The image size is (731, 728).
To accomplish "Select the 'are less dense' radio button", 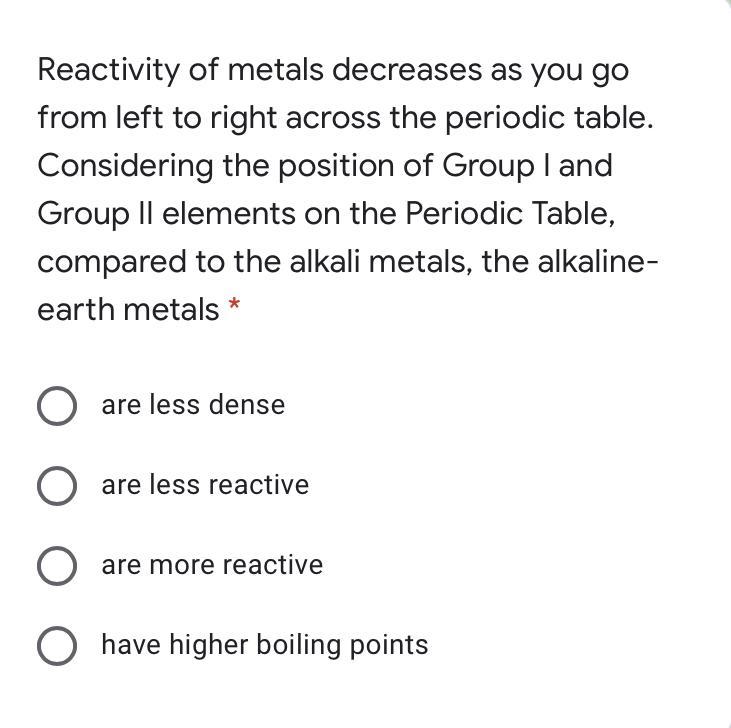I will pos(57,405).
